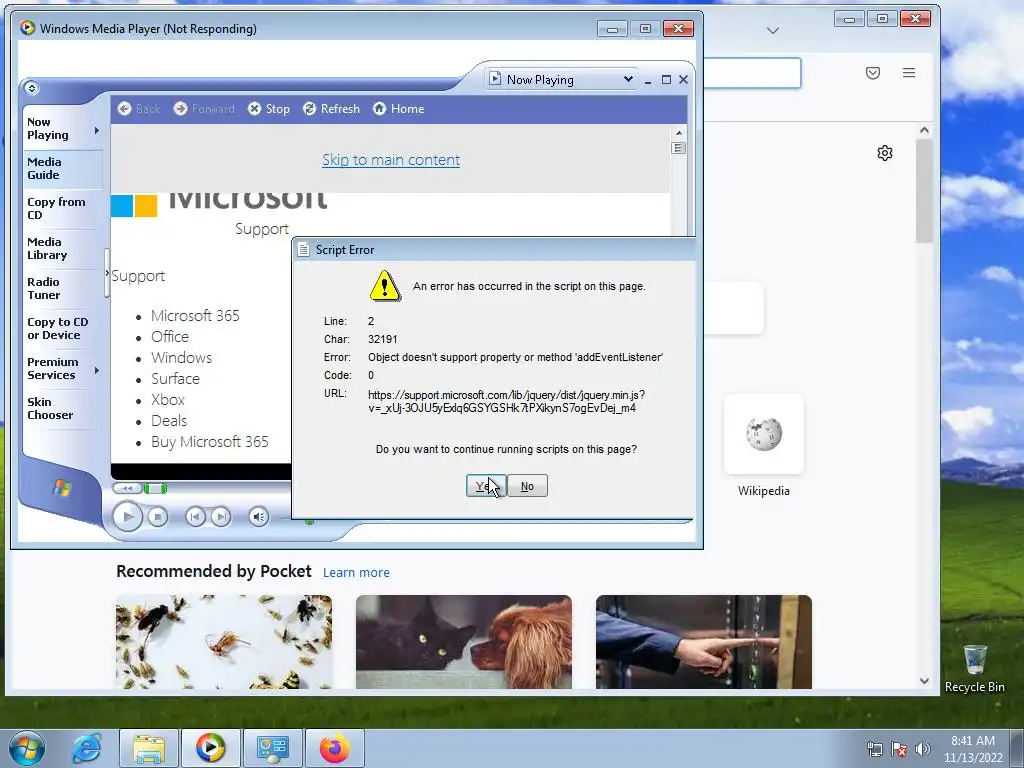Click Yes in Script Error dialog
The height and width of the screenshot is (768, 1024).
click(x=485, y=486)
